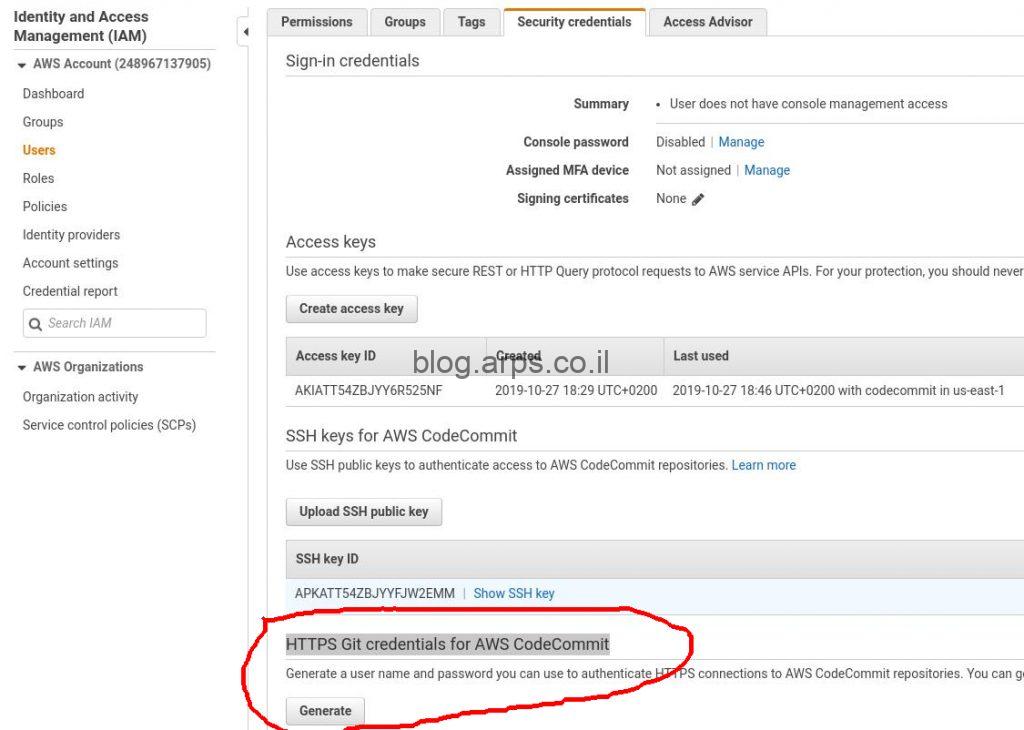Click the Access keys heading

330,242
